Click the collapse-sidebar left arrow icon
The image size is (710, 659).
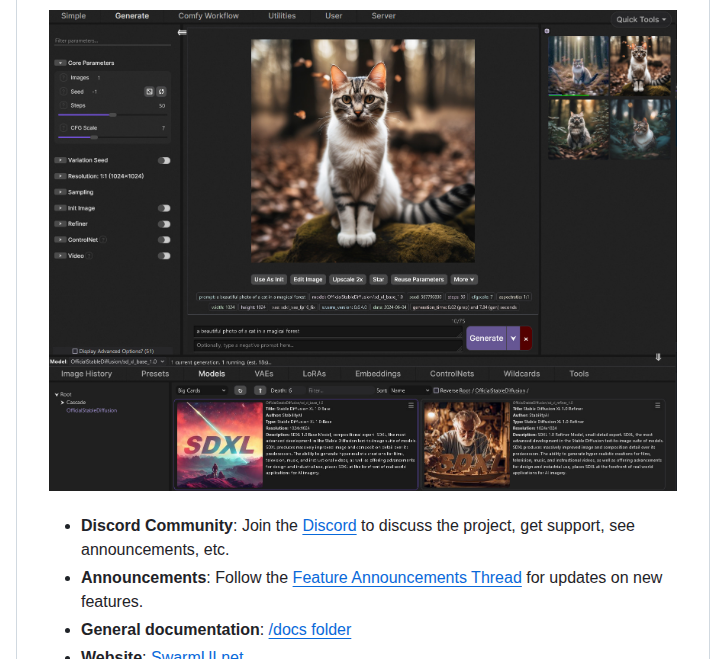[182, 32]
